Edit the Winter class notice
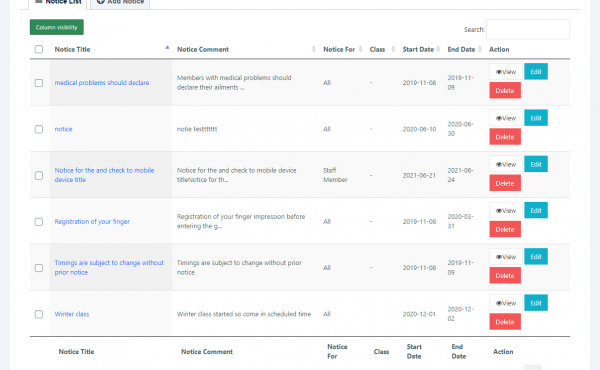Screen dimensions: 600x370 536,303
